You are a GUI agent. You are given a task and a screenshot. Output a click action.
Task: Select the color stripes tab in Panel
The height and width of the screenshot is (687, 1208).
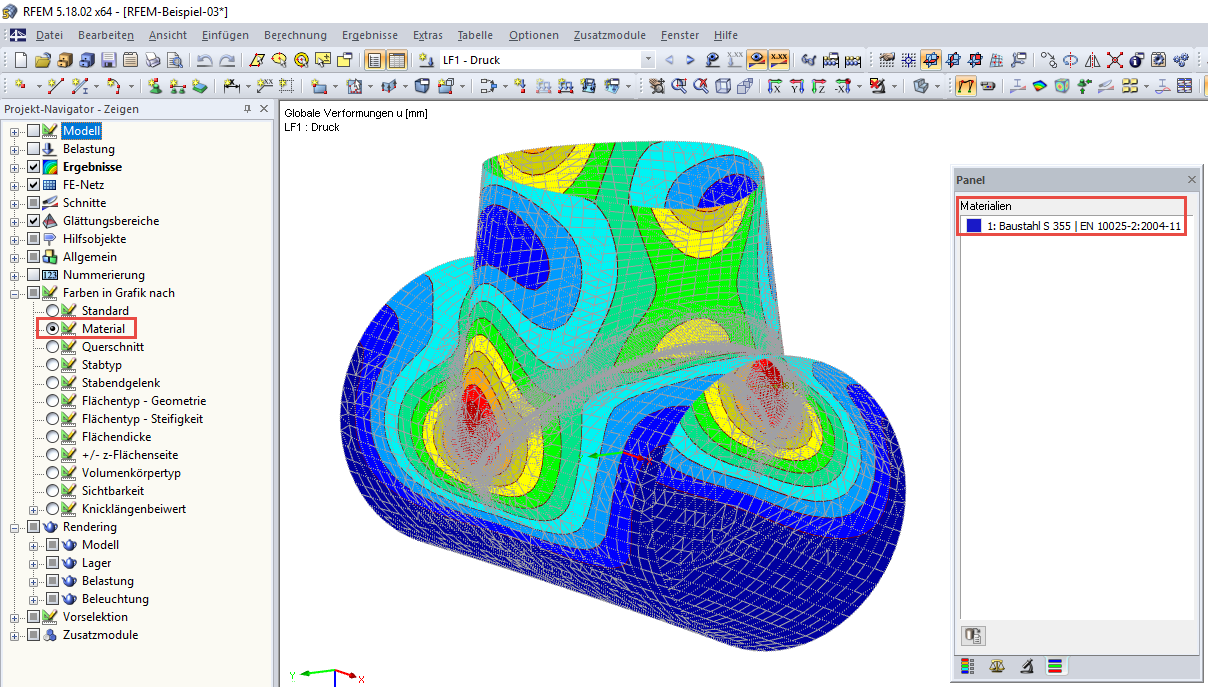[x=1055, y=666]
